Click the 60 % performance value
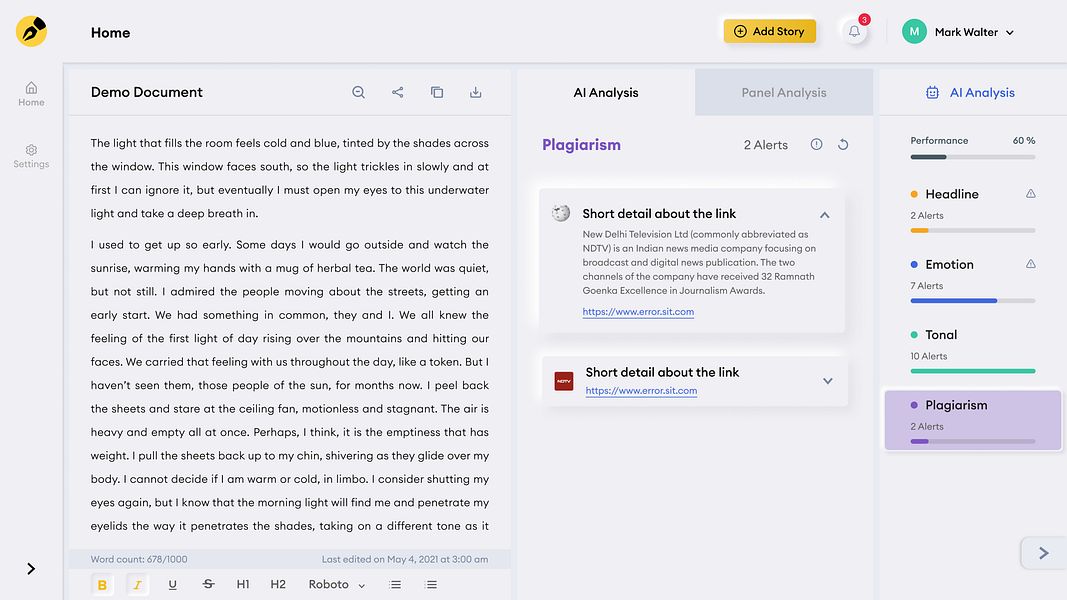This screenshot has height=600, width=1067. tap(1023, 141)
